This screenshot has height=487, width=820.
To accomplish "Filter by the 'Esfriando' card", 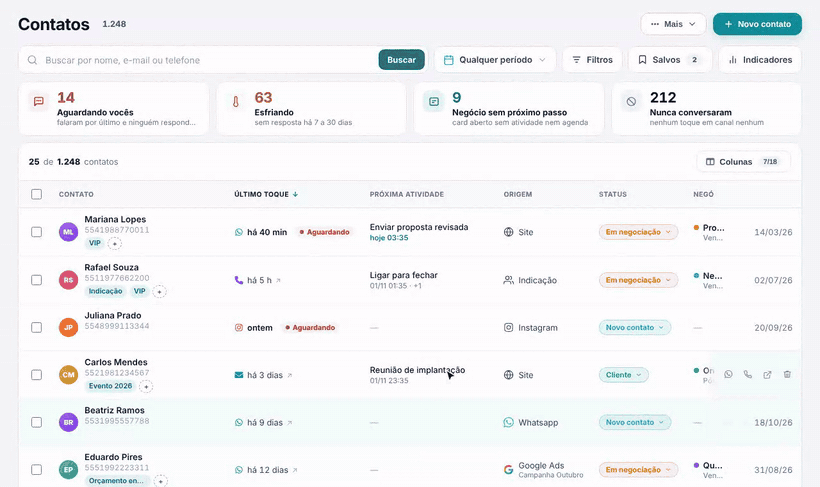I will pos(311,109).
